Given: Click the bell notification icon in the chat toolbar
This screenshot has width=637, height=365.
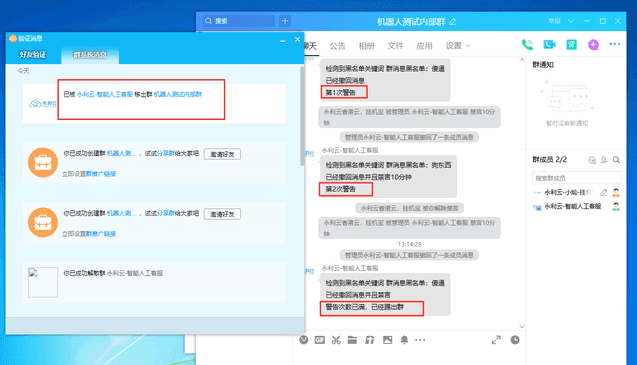Looking at the screenshot, I should tap(404, 340).
